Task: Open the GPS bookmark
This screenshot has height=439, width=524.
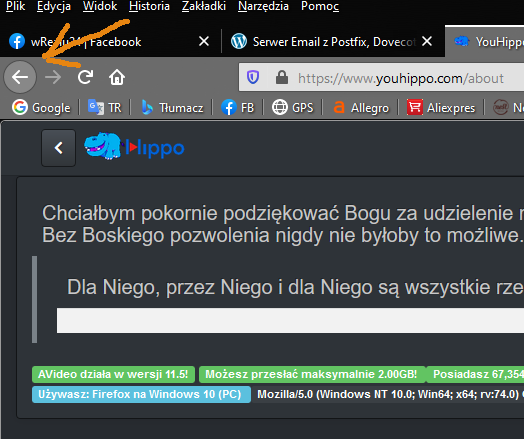Action: (x=293, y=108)
